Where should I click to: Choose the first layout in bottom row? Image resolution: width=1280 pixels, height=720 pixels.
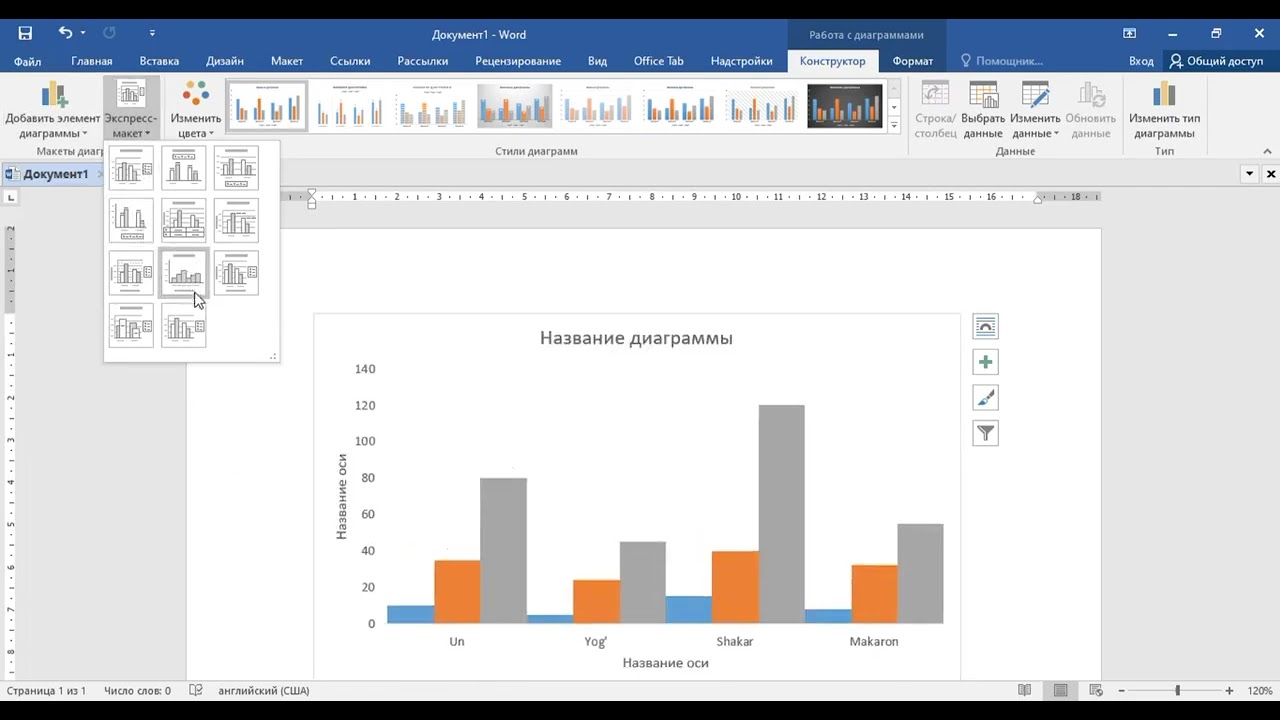tap(131, 325)
